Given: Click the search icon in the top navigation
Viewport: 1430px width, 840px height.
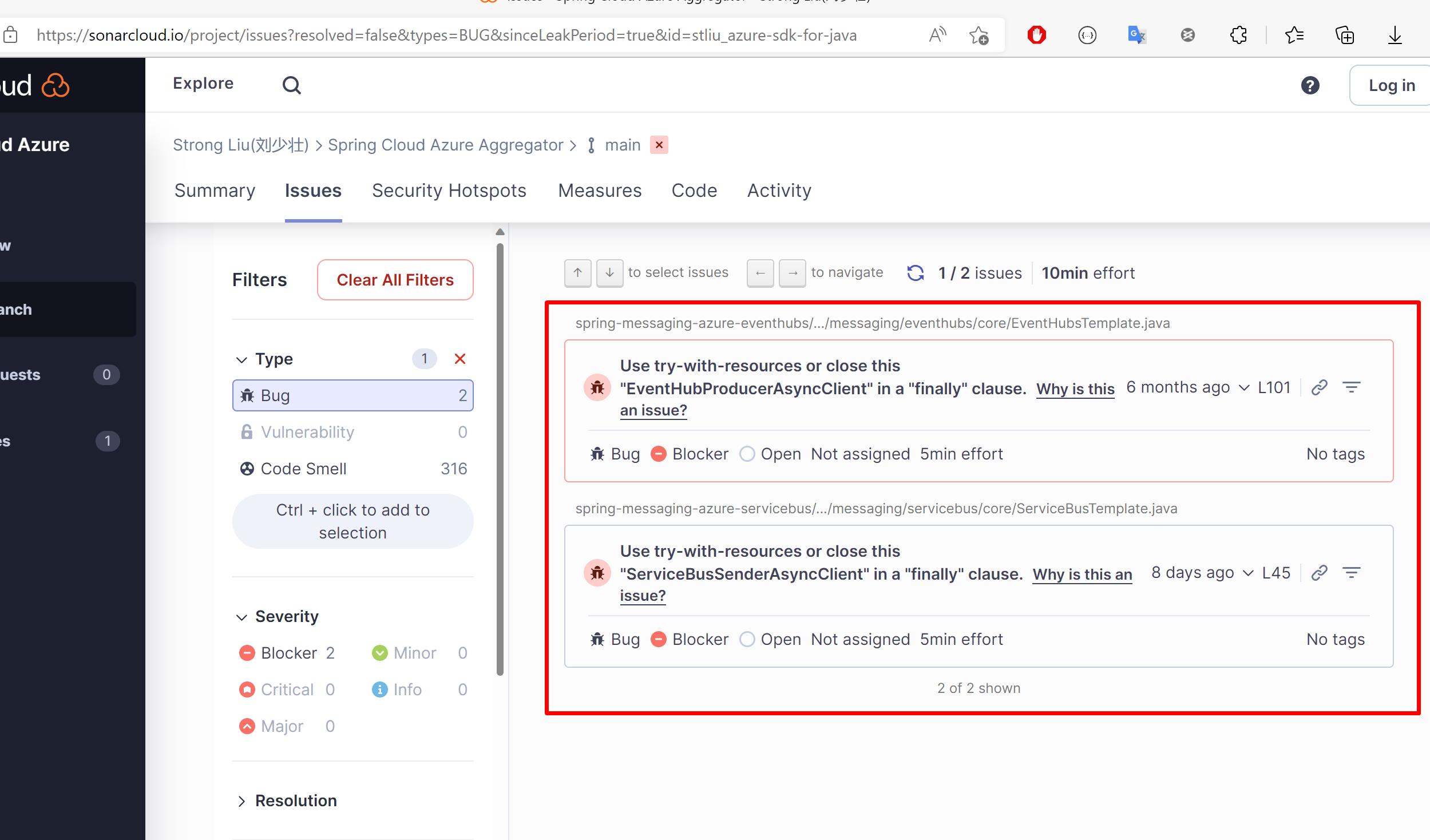Looking at the screenshot, I should [x=292, y=84].
